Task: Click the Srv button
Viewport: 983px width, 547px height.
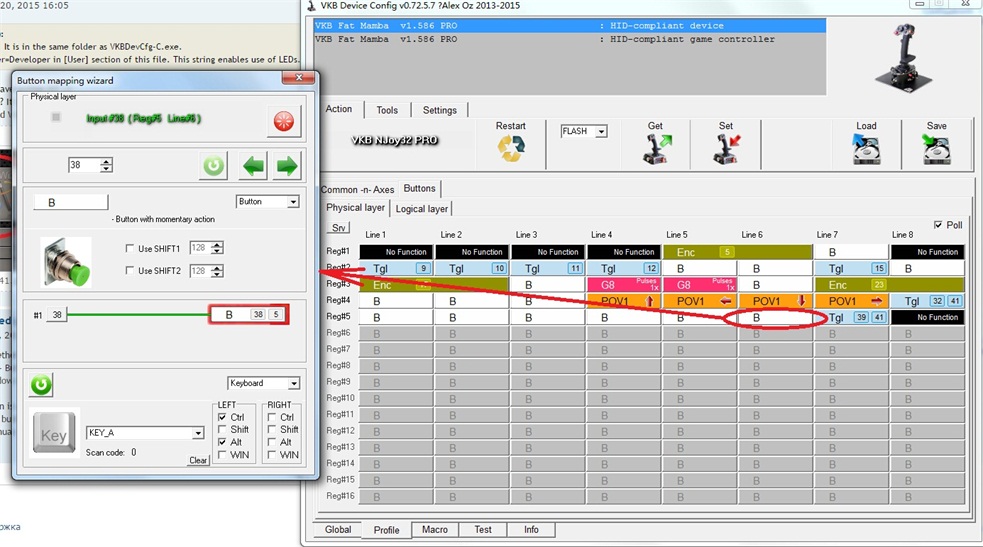Action: [339, 227]
